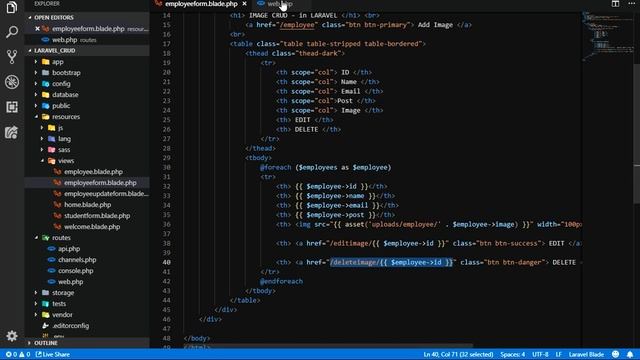Open the Manage gear icon
Screen dimensions: 640x360
click(x=12, y=336)
